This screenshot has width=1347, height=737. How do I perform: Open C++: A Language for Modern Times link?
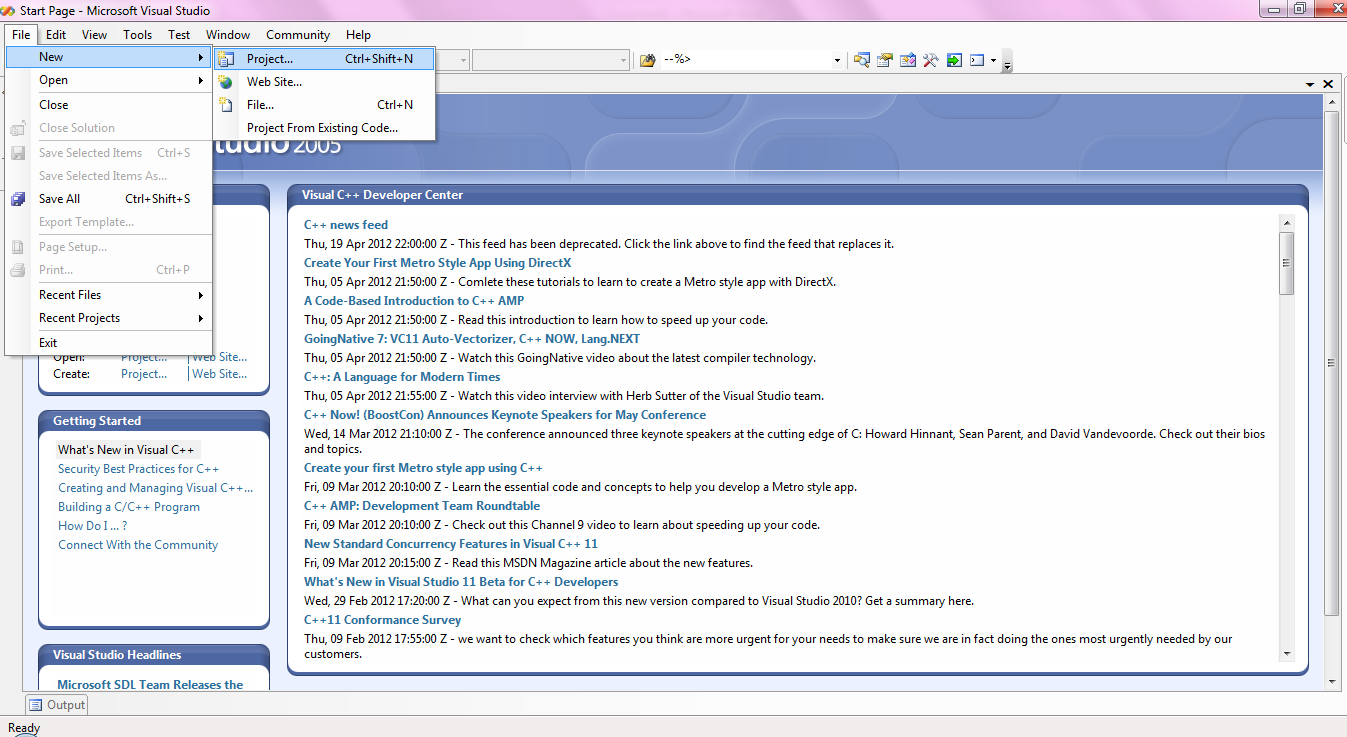402,377
